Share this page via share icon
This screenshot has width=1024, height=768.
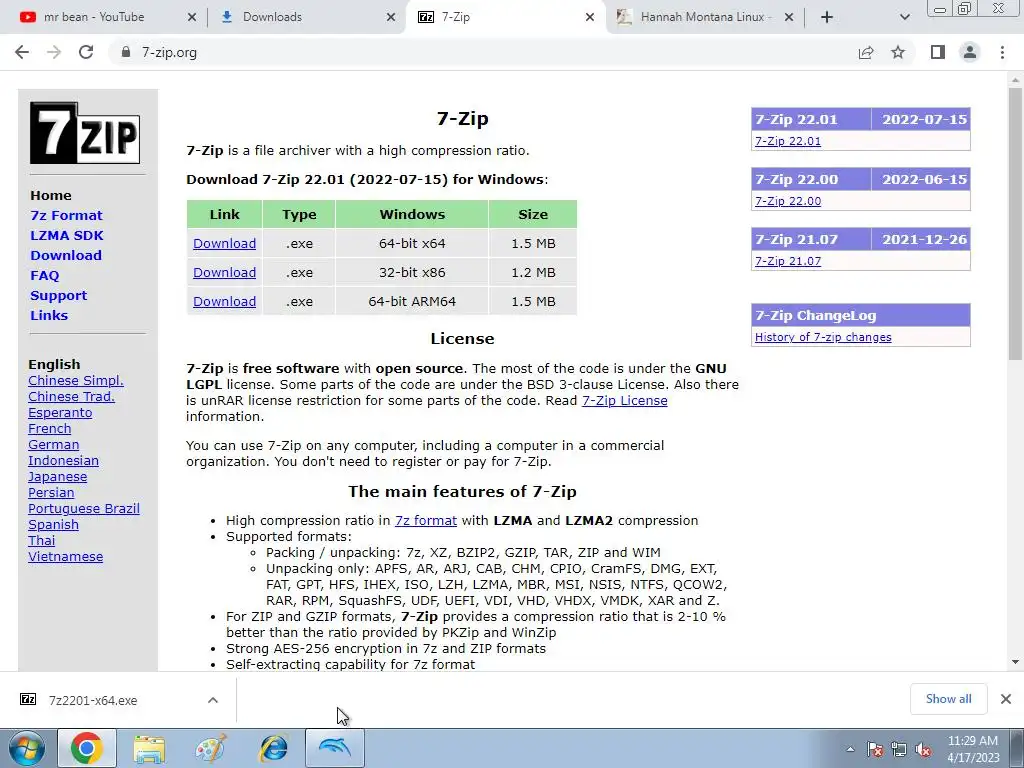(866, 52)
